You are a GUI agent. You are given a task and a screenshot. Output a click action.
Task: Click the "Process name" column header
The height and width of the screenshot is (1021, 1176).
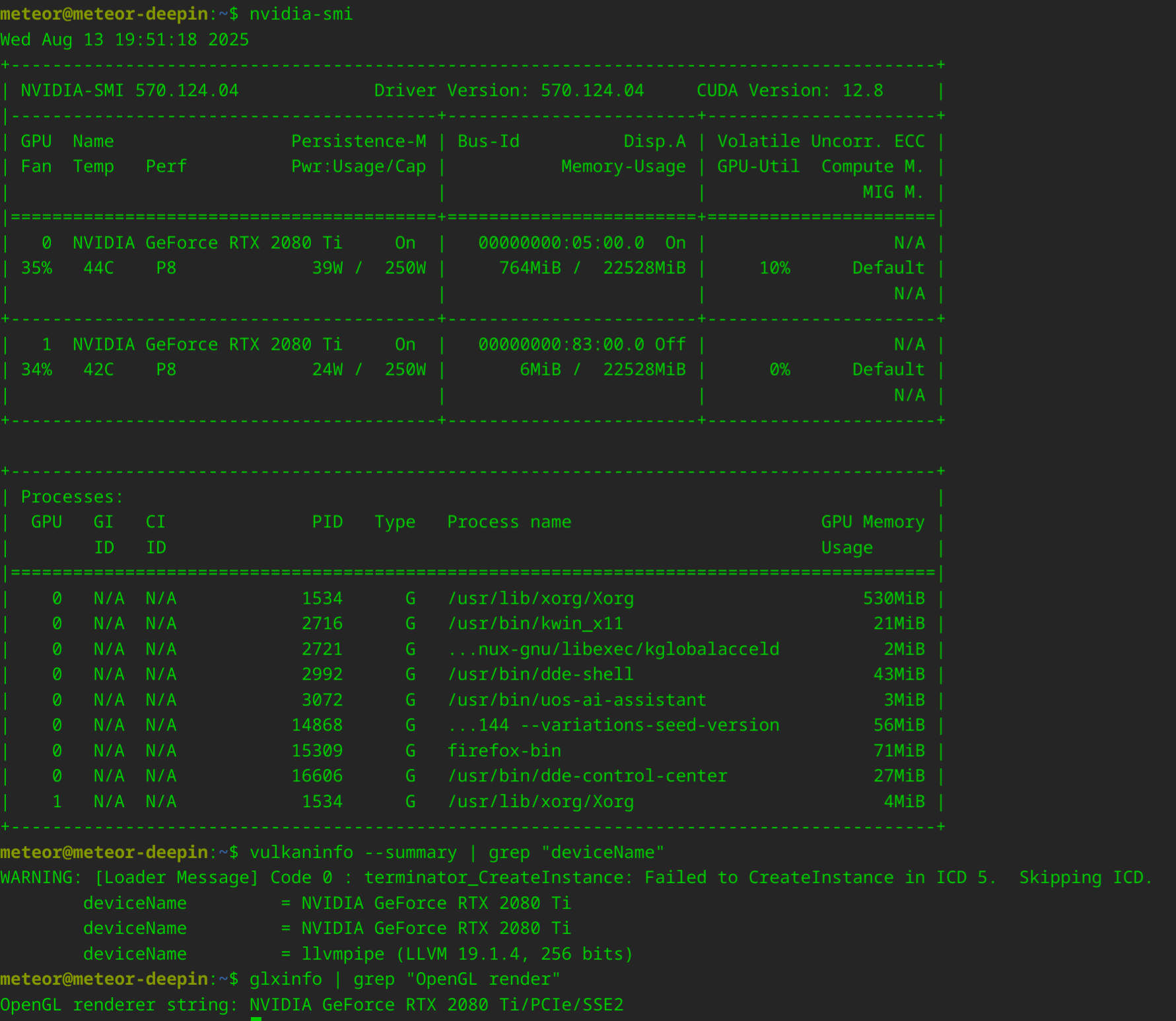point(509,522)
